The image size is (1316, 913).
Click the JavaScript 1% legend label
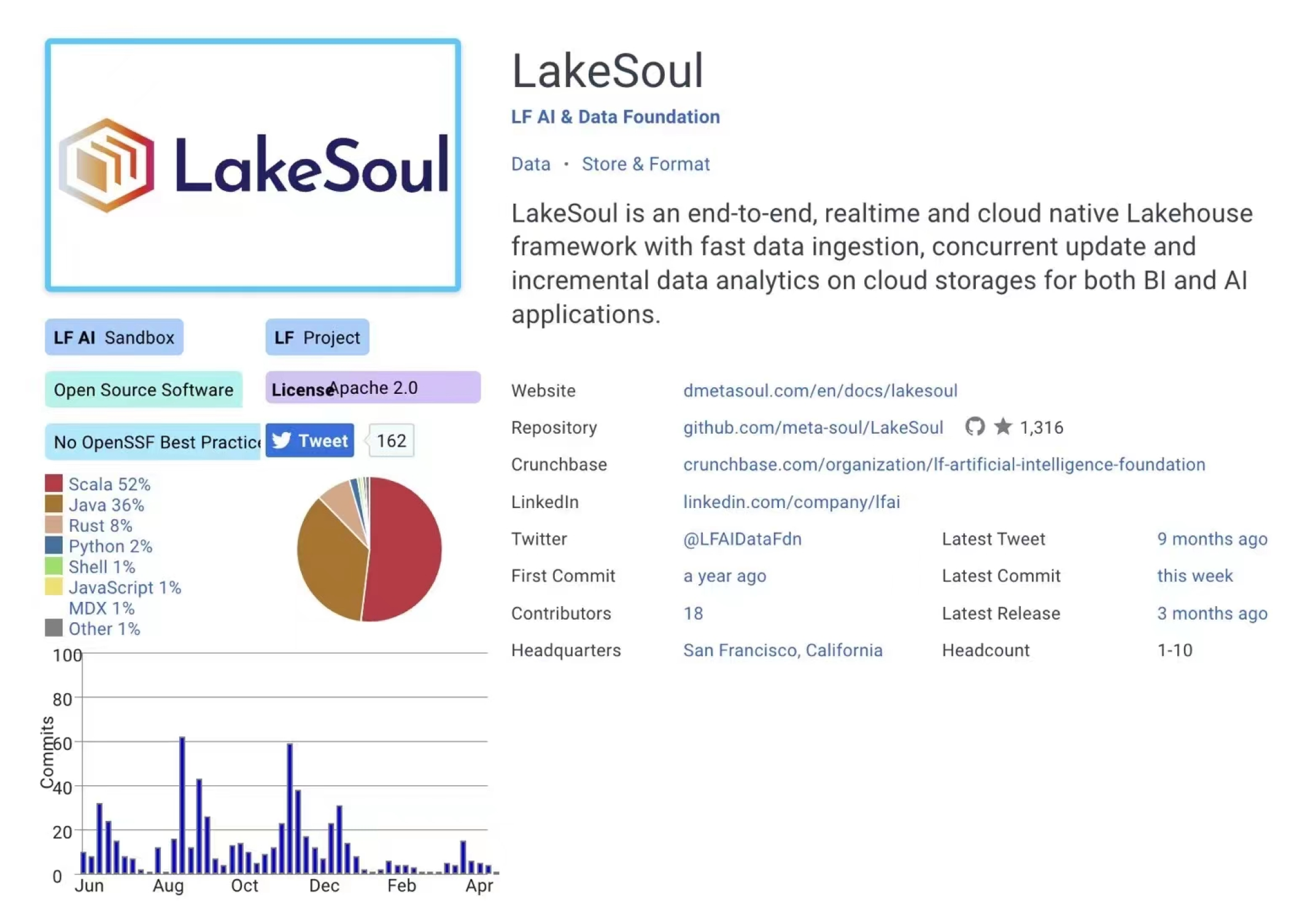click(125, 587)
